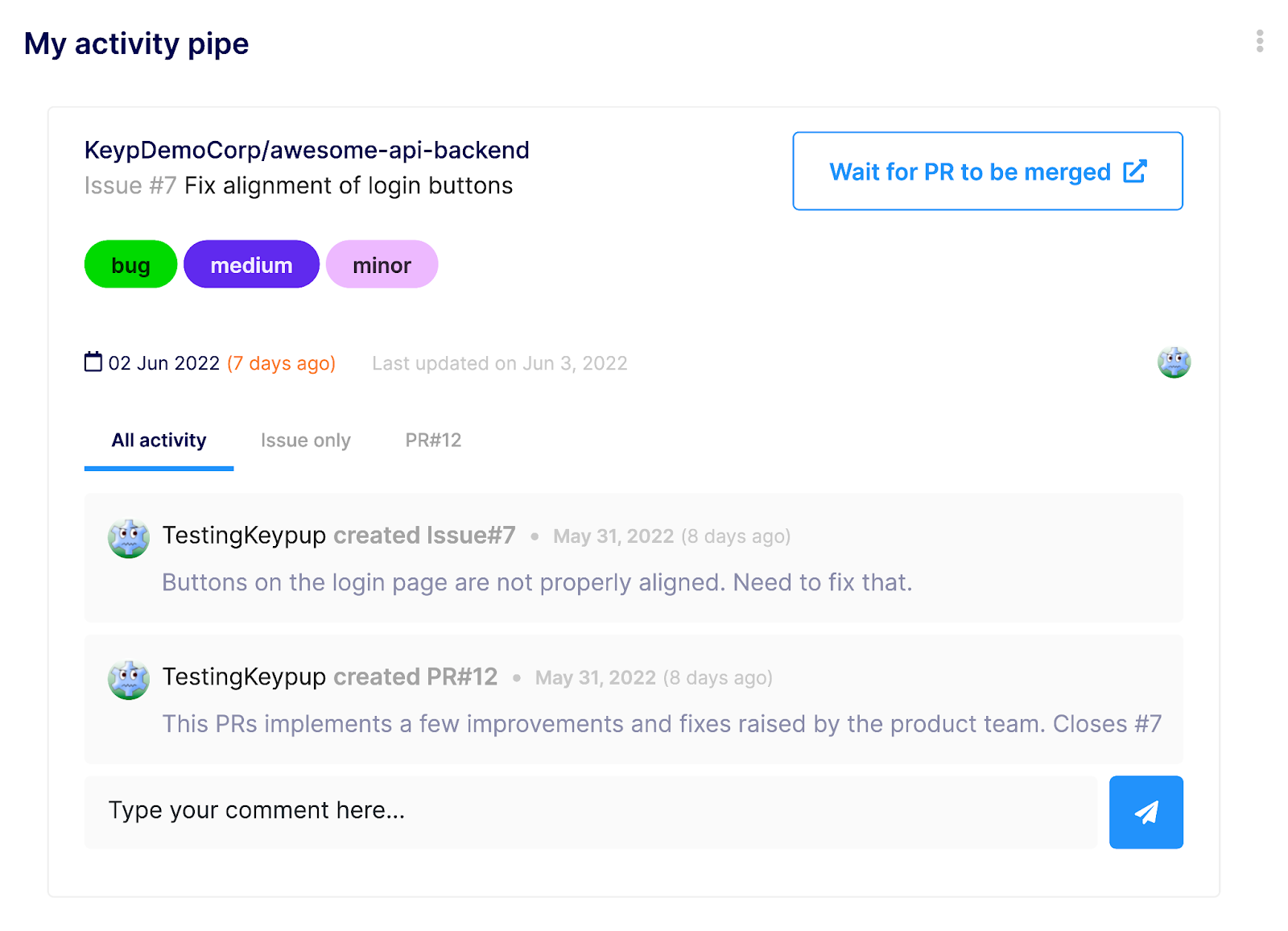
Task: Open the PR#12 tab
Action: click(x=433, y=441)
